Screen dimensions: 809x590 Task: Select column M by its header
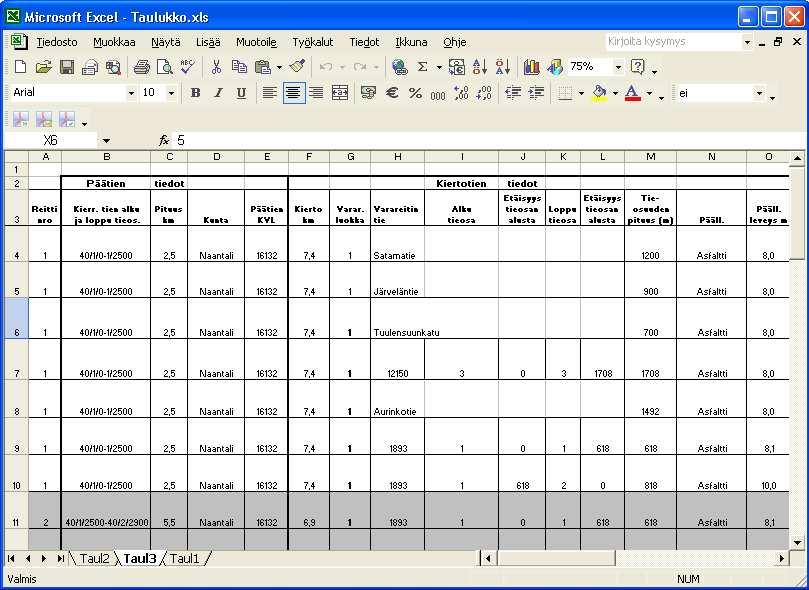[x=651, y=157]
